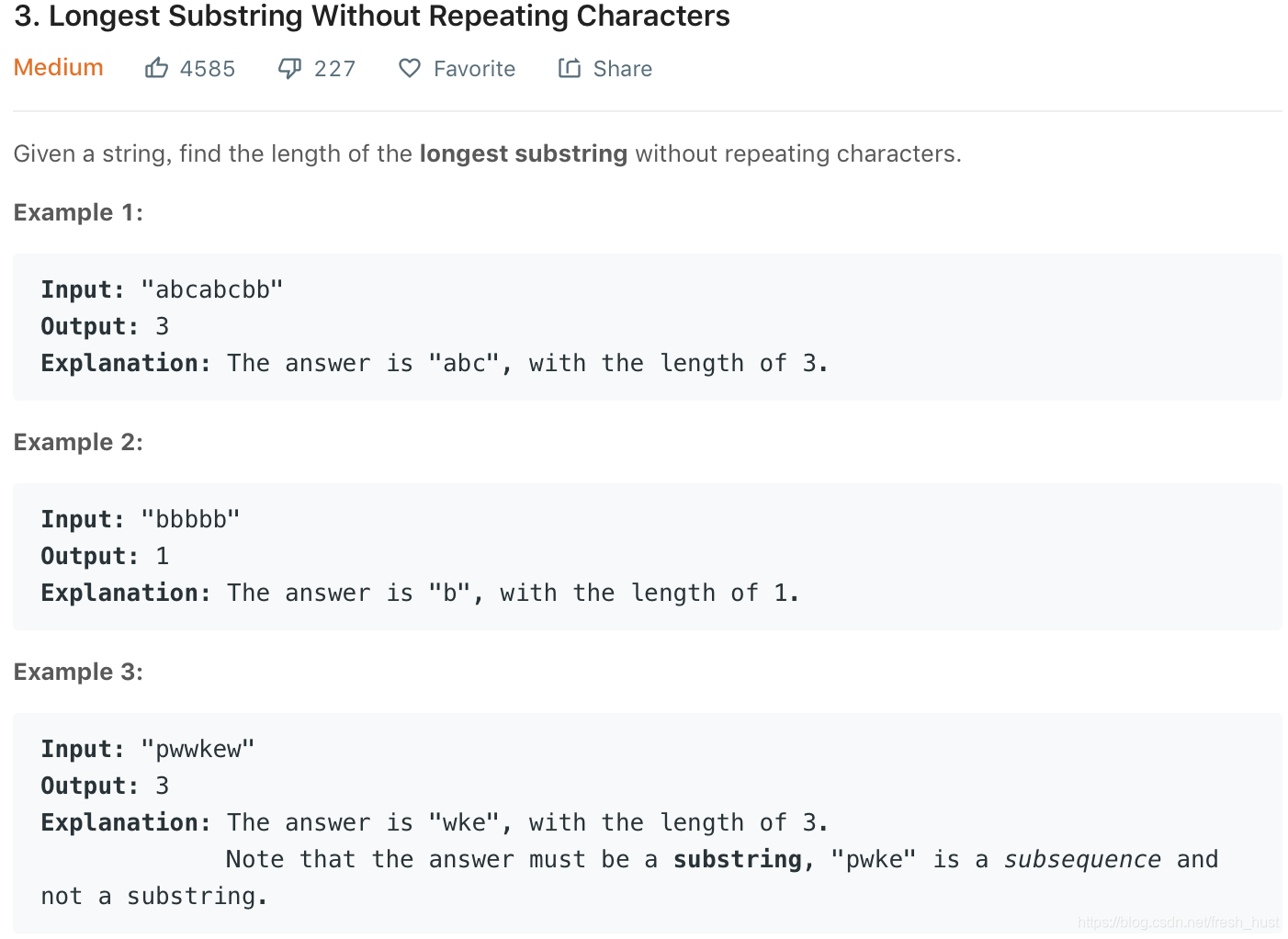Highlight the input string pwwkew in Example 3
This screenshot has height=939, width=1288.
point(198,748)
